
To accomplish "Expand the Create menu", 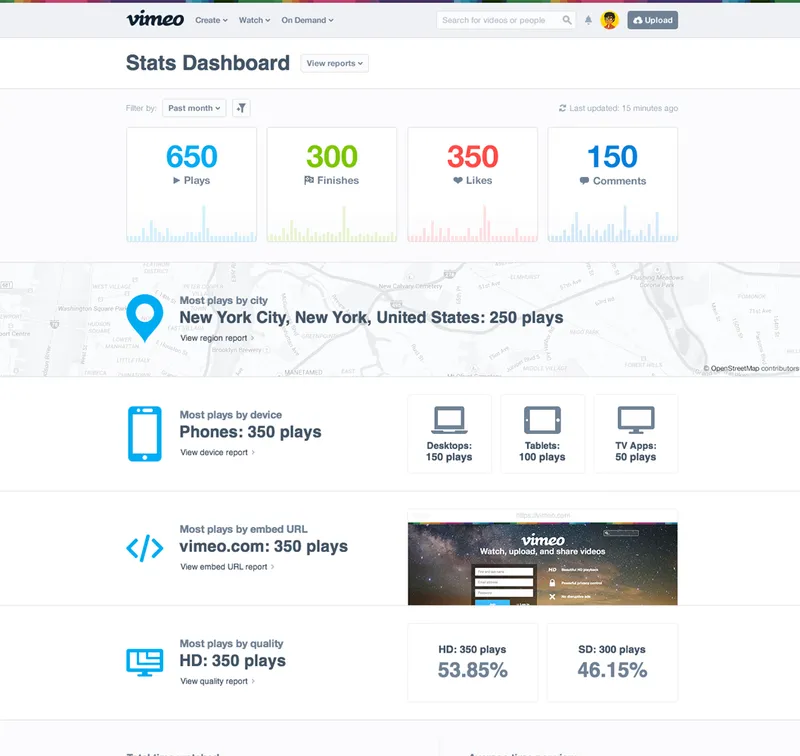I will [211, 20].
